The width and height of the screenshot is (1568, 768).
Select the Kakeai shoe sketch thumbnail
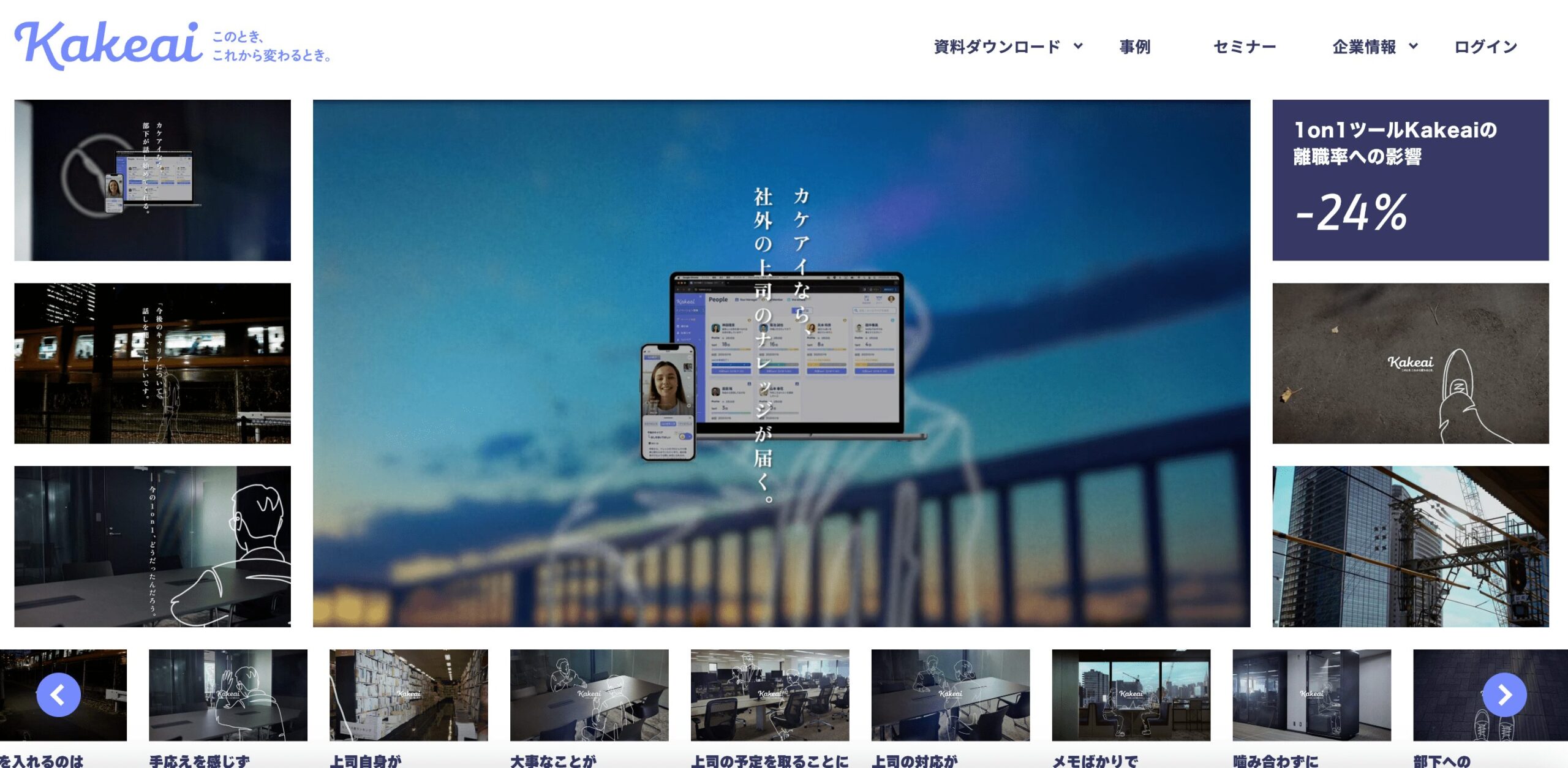[1410, 363]
